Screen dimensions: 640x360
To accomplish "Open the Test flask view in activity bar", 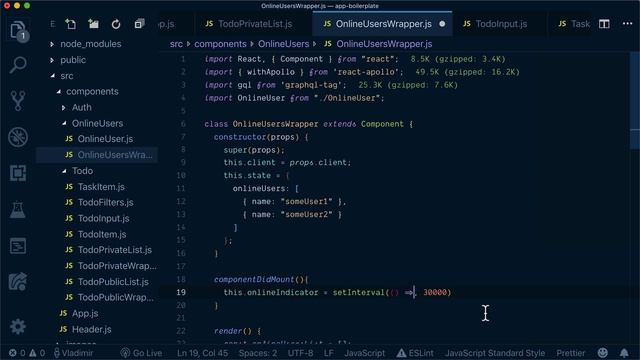I will 18,209.
